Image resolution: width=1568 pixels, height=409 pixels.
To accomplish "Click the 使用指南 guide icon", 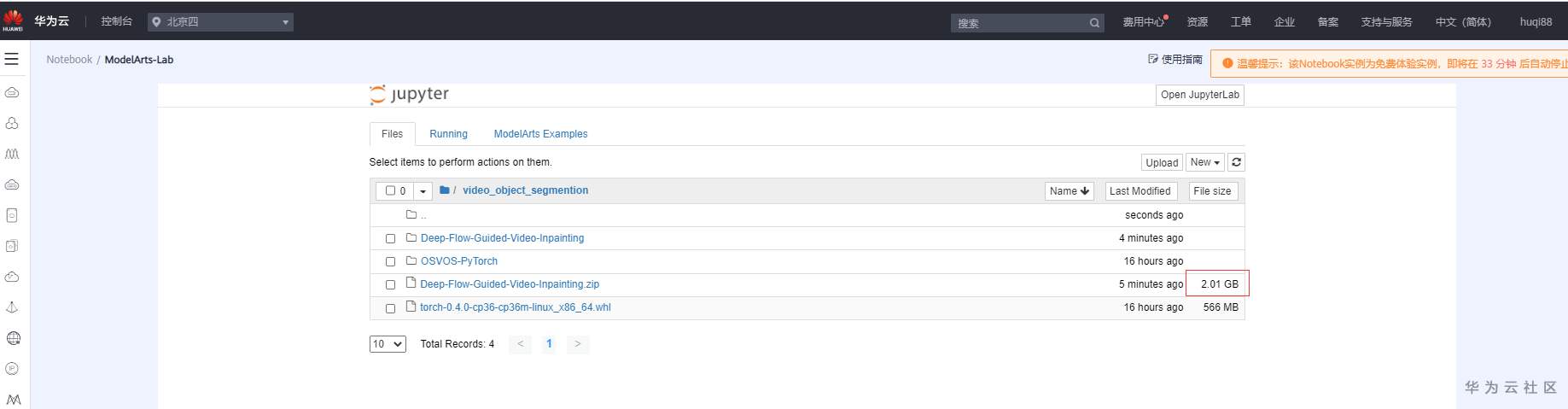I will [x=1153, y=59].
